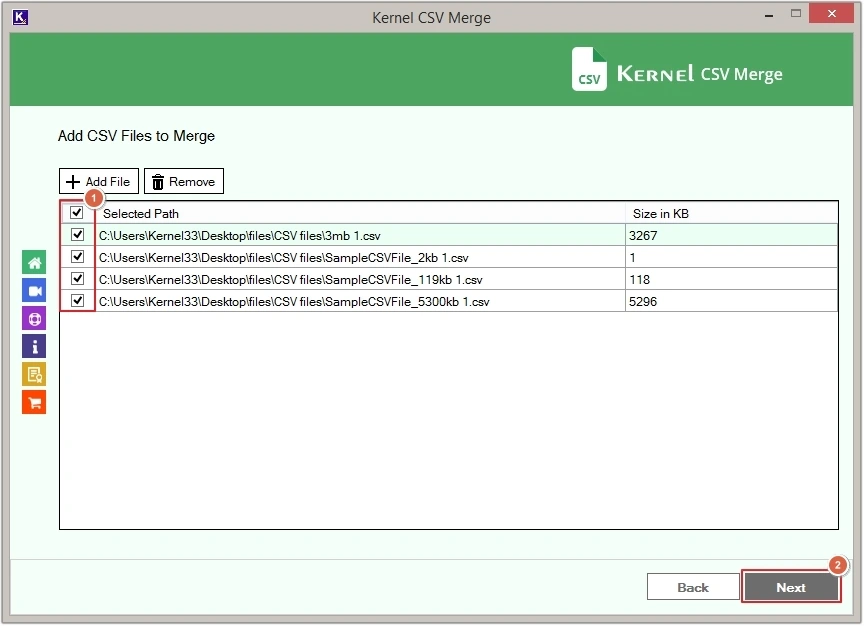Screen dimensions: 864x626
Task: Click the Next button
Action: click(x=791, y=587)
